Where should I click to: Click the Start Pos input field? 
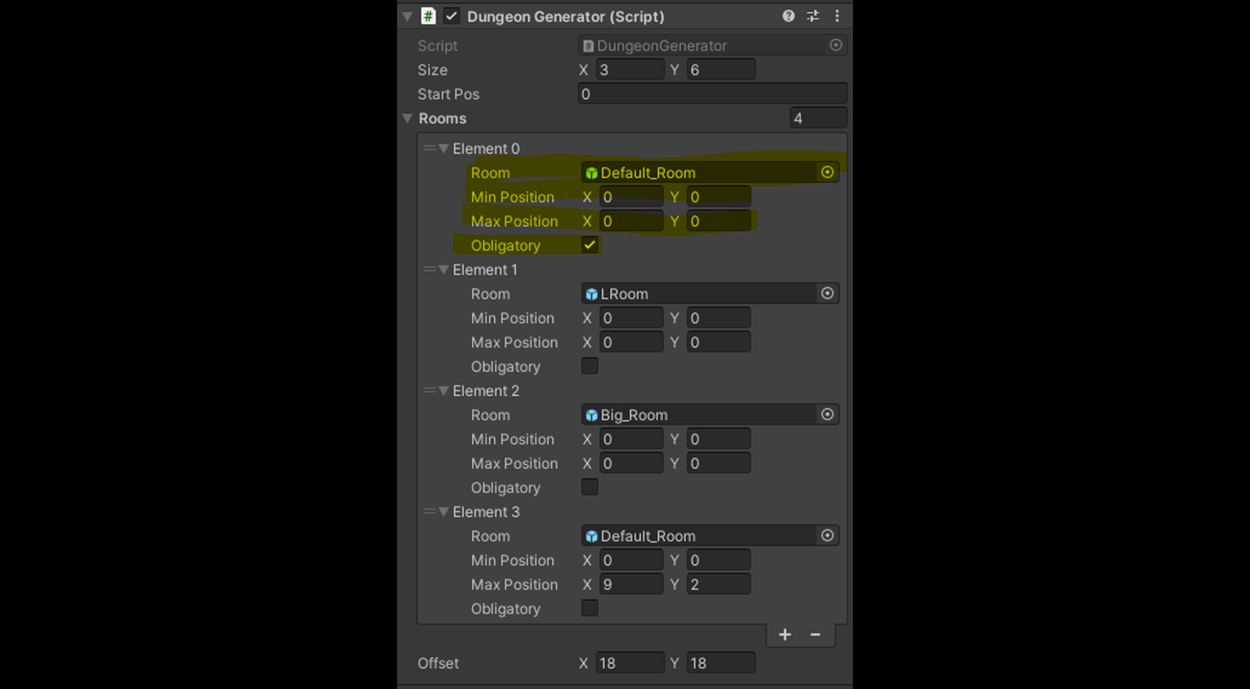[712, 94]
